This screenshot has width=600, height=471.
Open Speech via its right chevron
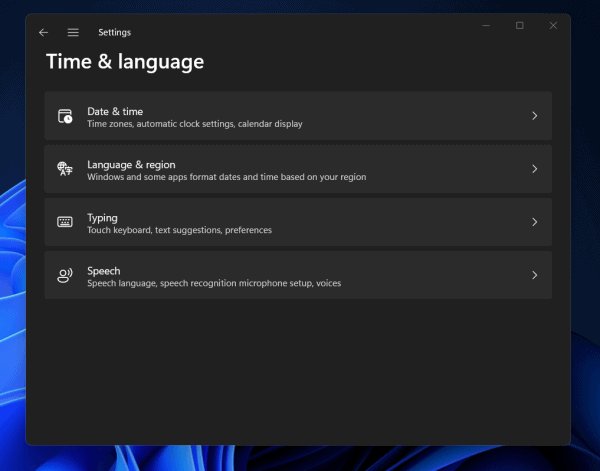click(x=535, y=275)
